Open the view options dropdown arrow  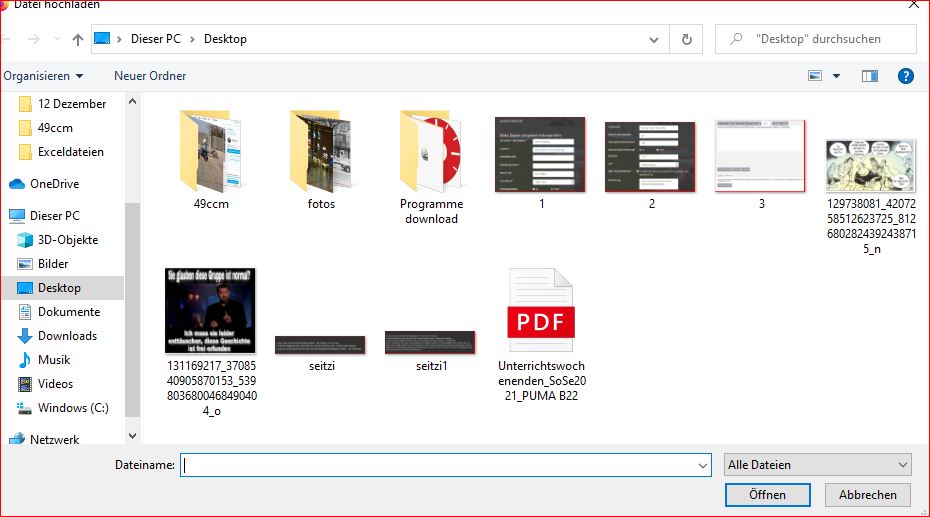pos(837,76)
